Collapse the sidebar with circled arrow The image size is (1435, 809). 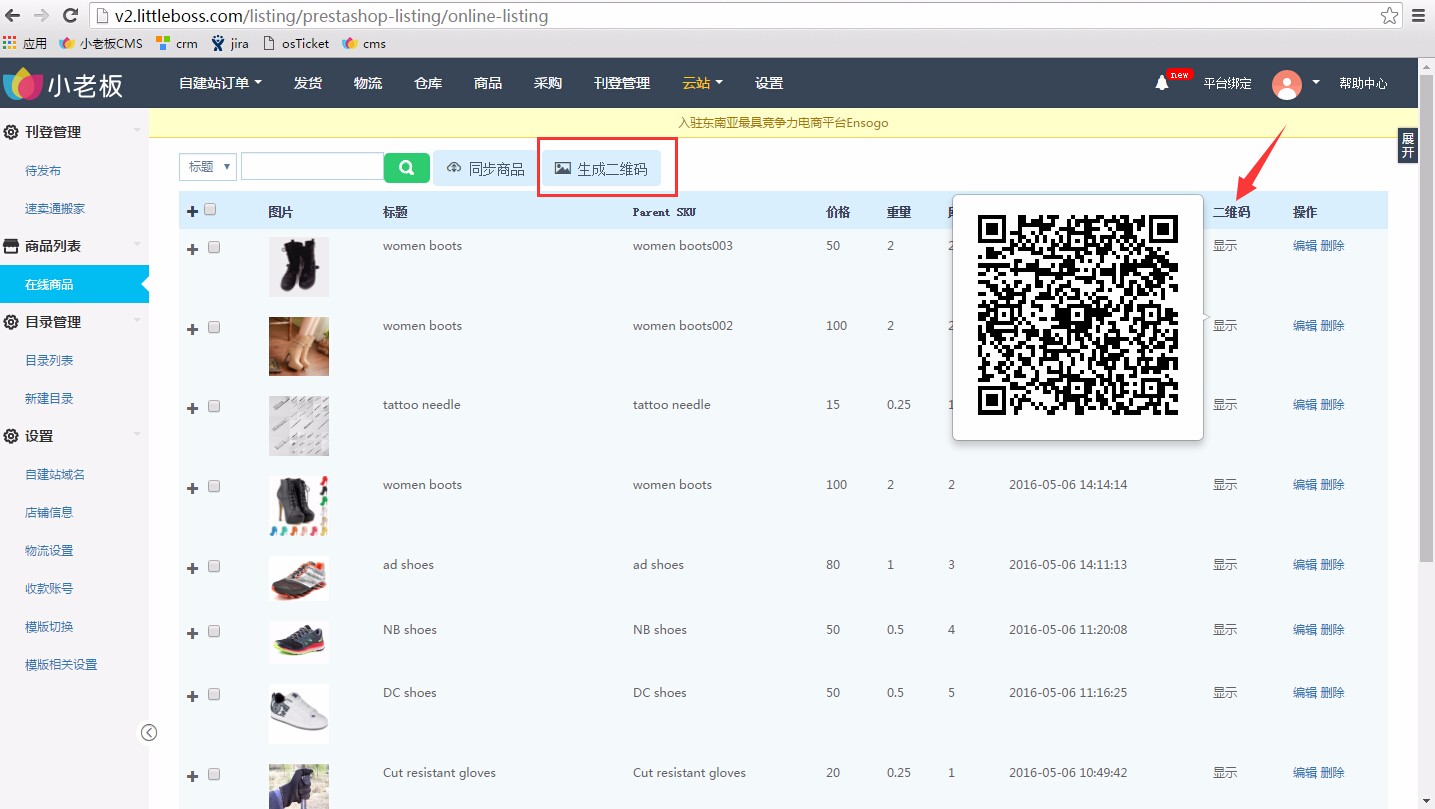149,732
